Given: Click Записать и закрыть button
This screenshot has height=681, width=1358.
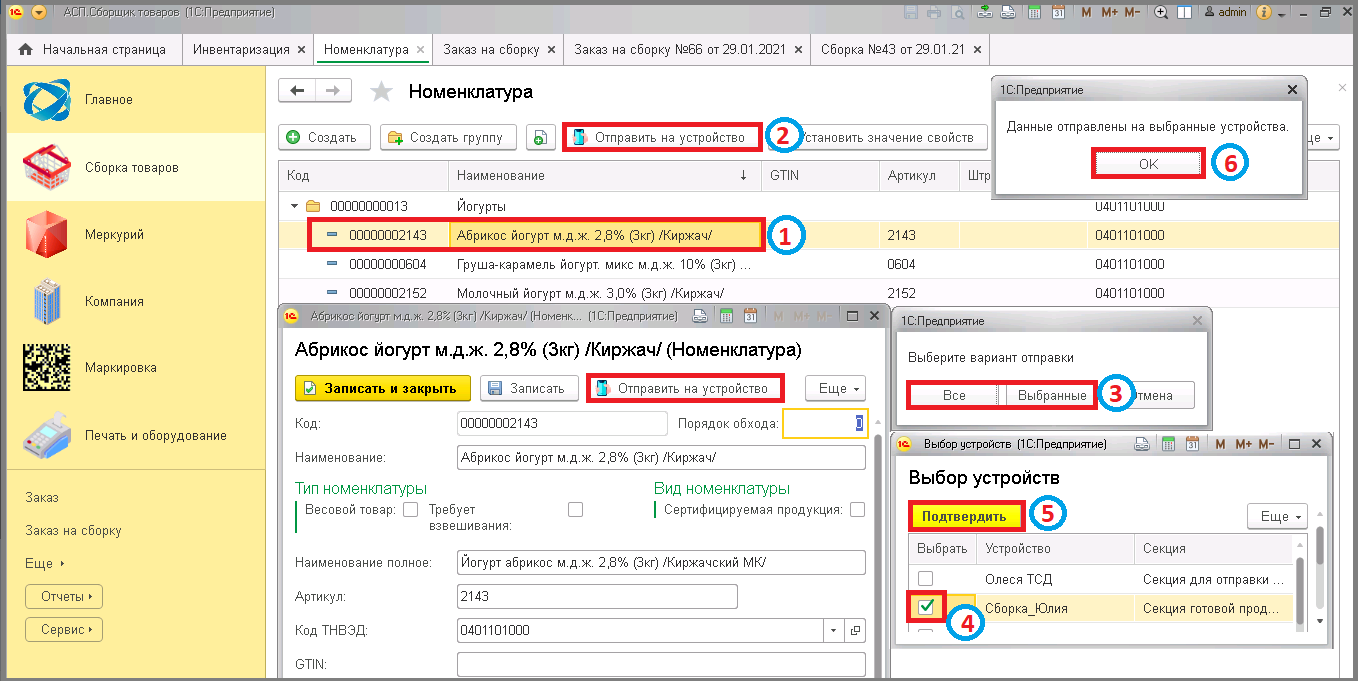Looking at the screenshot, I should pos(383,389).
